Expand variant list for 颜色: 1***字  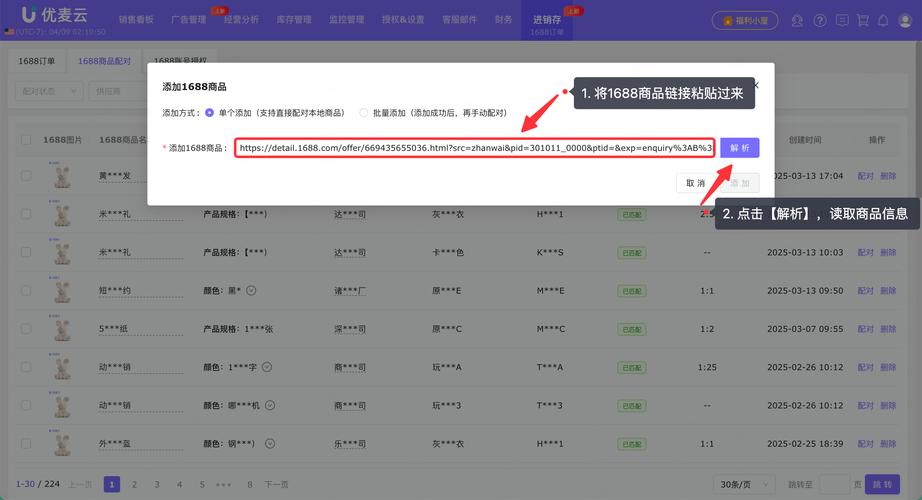[x=267, y=367]
